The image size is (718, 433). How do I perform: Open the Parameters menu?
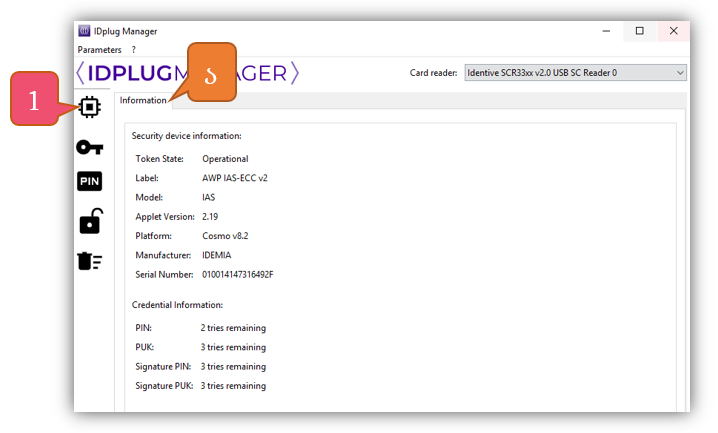click(x=99, y=50)
